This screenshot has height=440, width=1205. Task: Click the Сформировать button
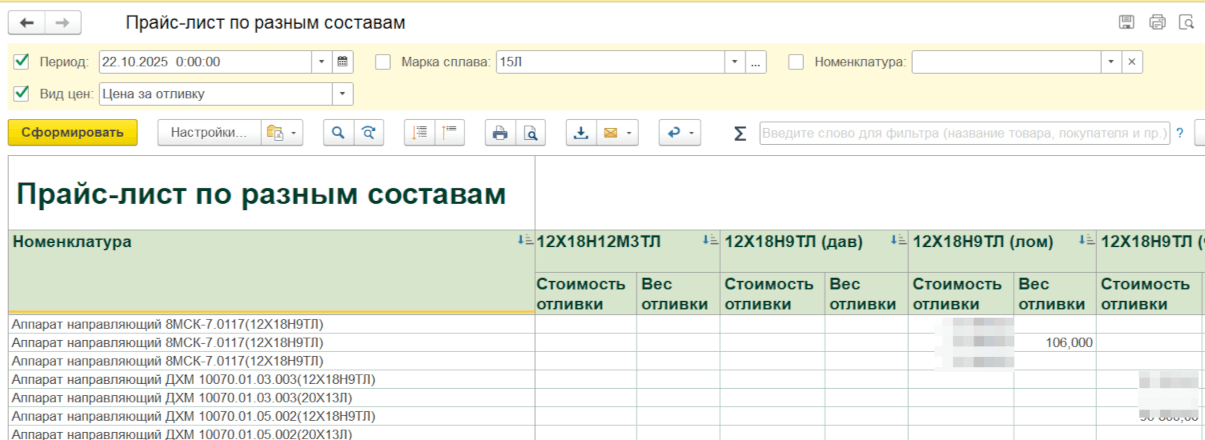tap(72, 133)
